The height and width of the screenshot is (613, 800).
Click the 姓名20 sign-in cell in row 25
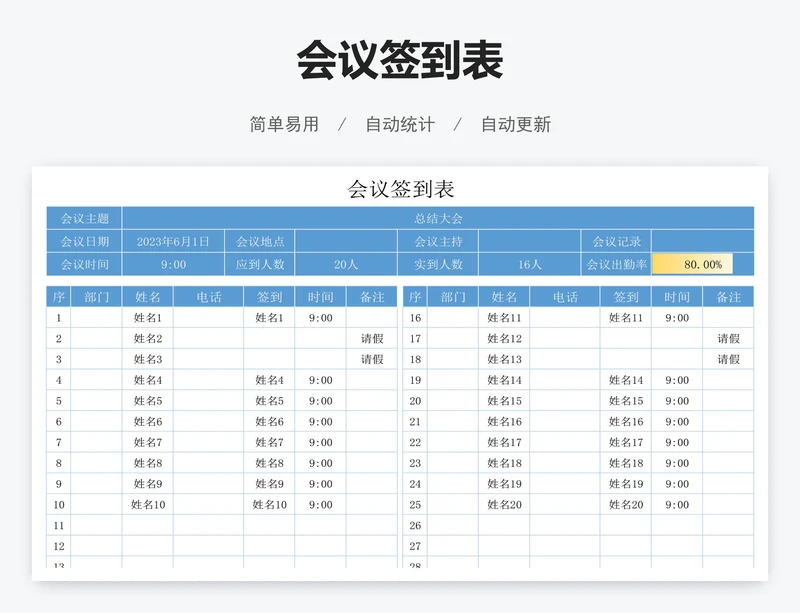pyautogui.click(x=626, y=504)
